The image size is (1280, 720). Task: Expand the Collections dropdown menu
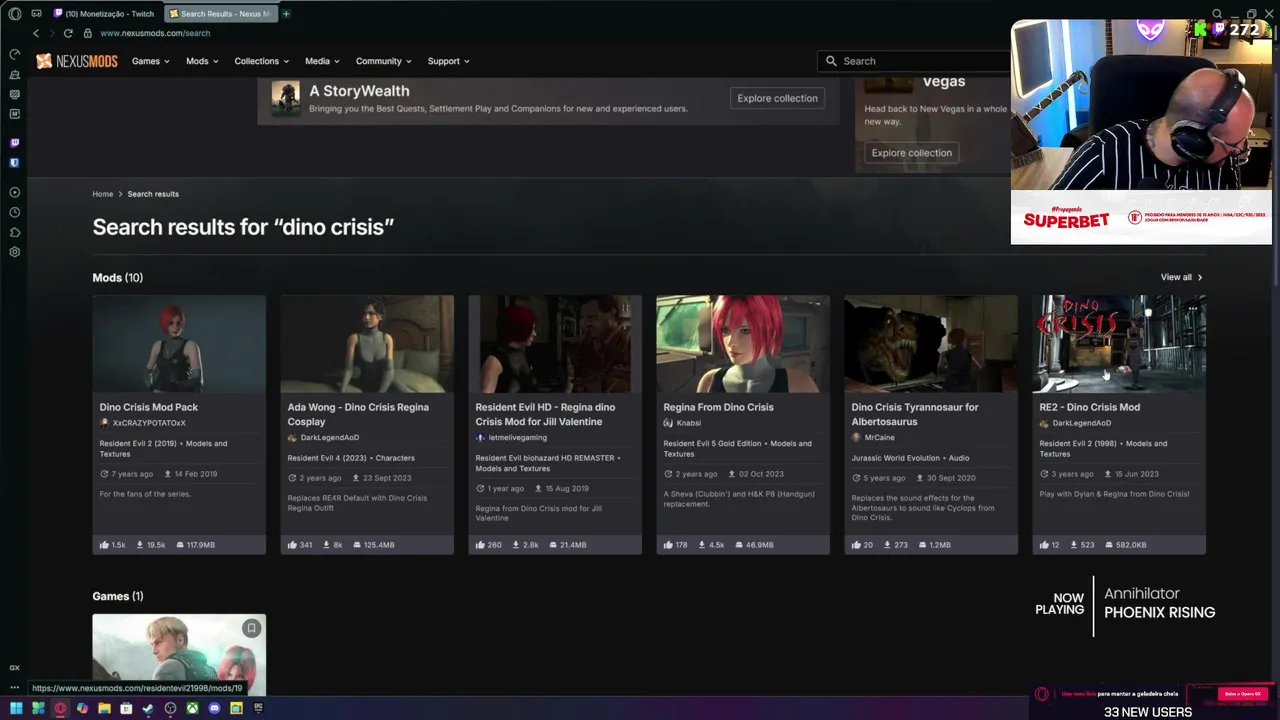point(262,61)
